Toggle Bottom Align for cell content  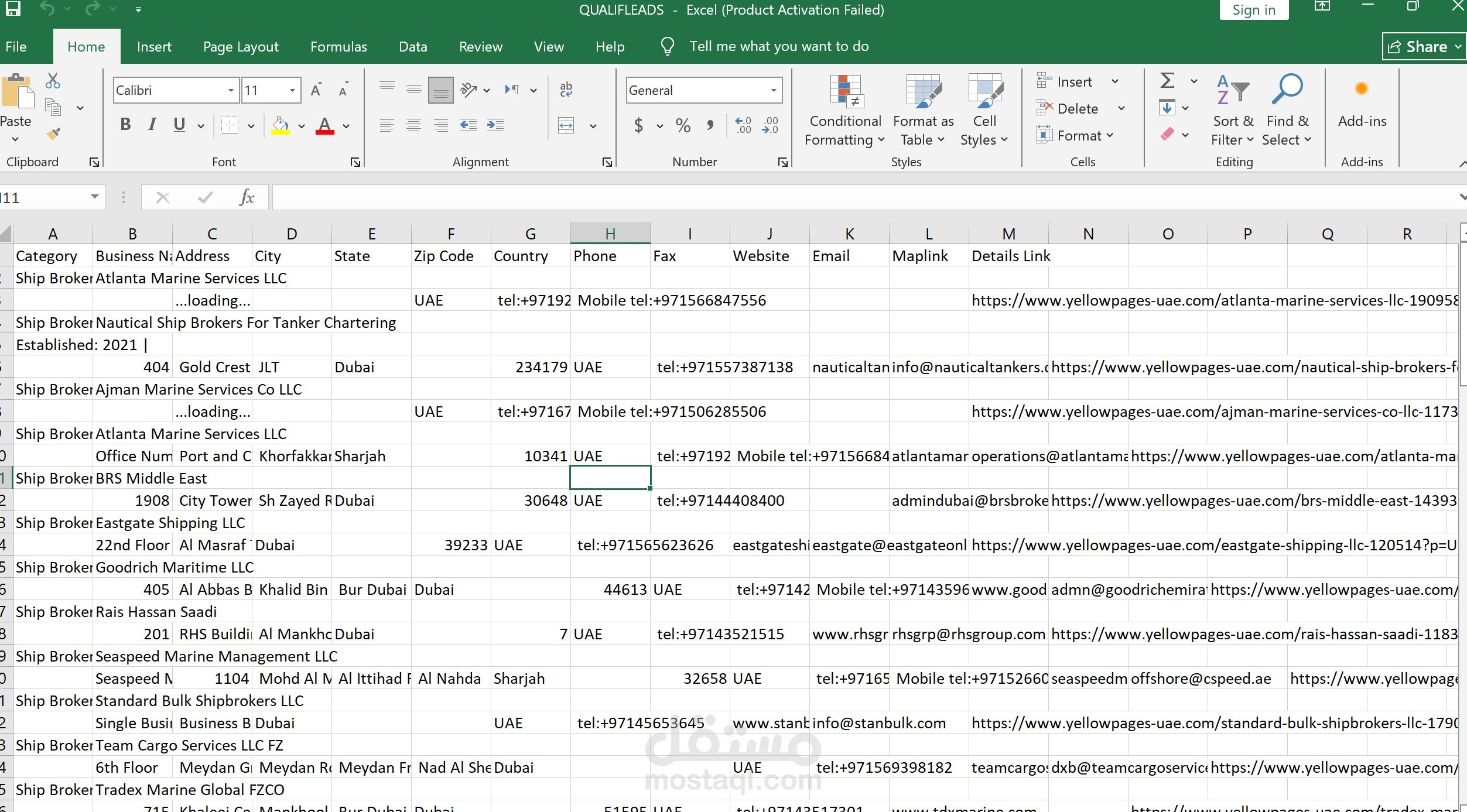440,90
